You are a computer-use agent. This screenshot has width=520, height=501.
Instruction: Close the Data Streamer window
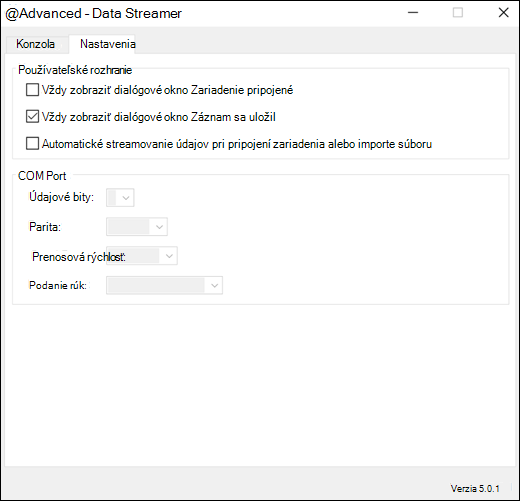[x=503, y=13]
